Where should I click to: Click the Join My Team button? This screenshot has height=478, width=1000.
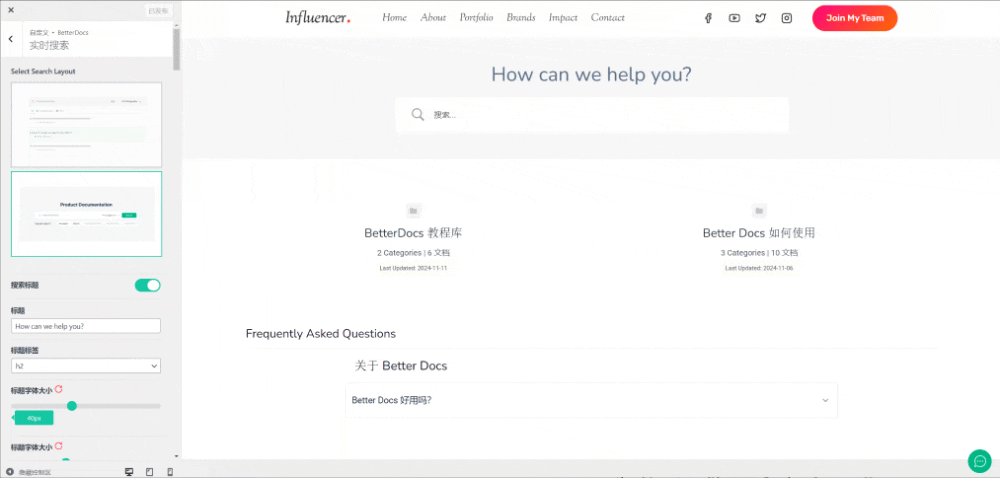click(x=855, y=18)
